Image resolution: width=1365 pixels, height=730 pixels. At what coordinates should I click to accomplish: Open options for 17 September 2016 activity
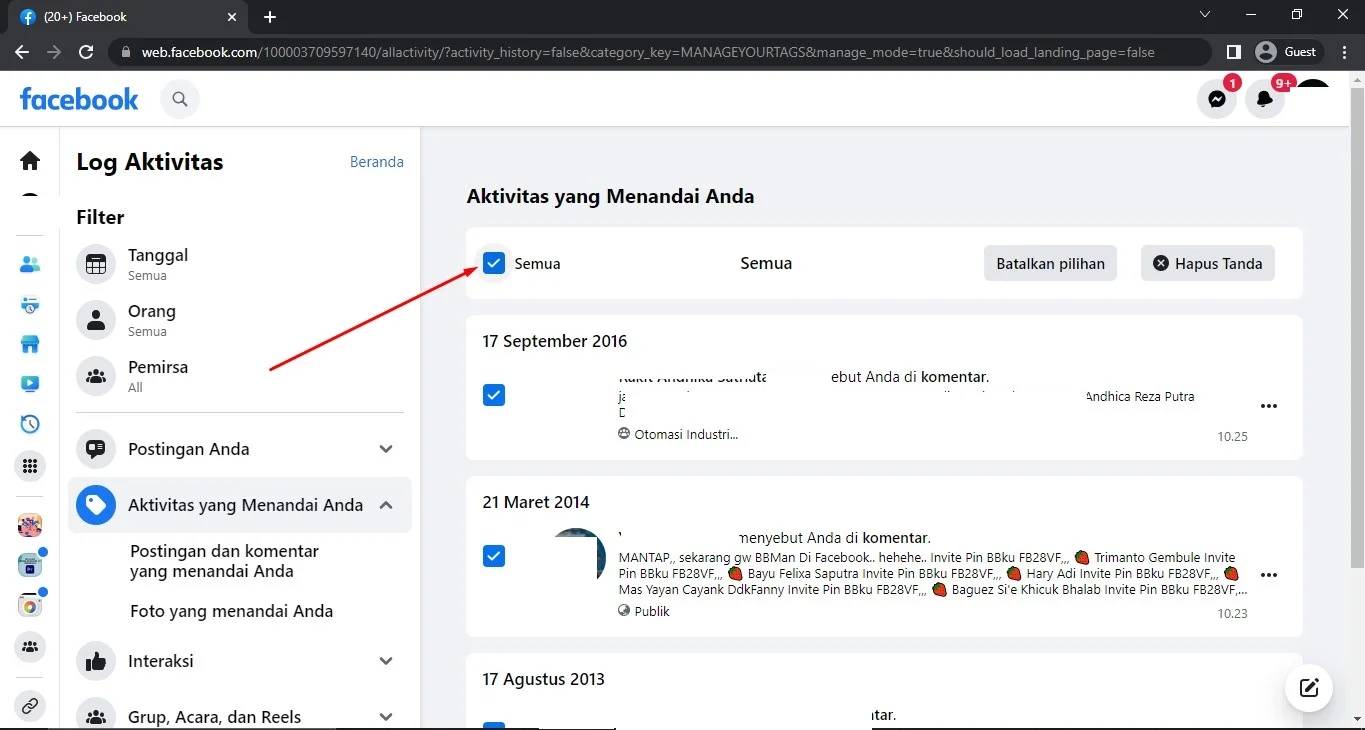click(x=1269, y=406)
